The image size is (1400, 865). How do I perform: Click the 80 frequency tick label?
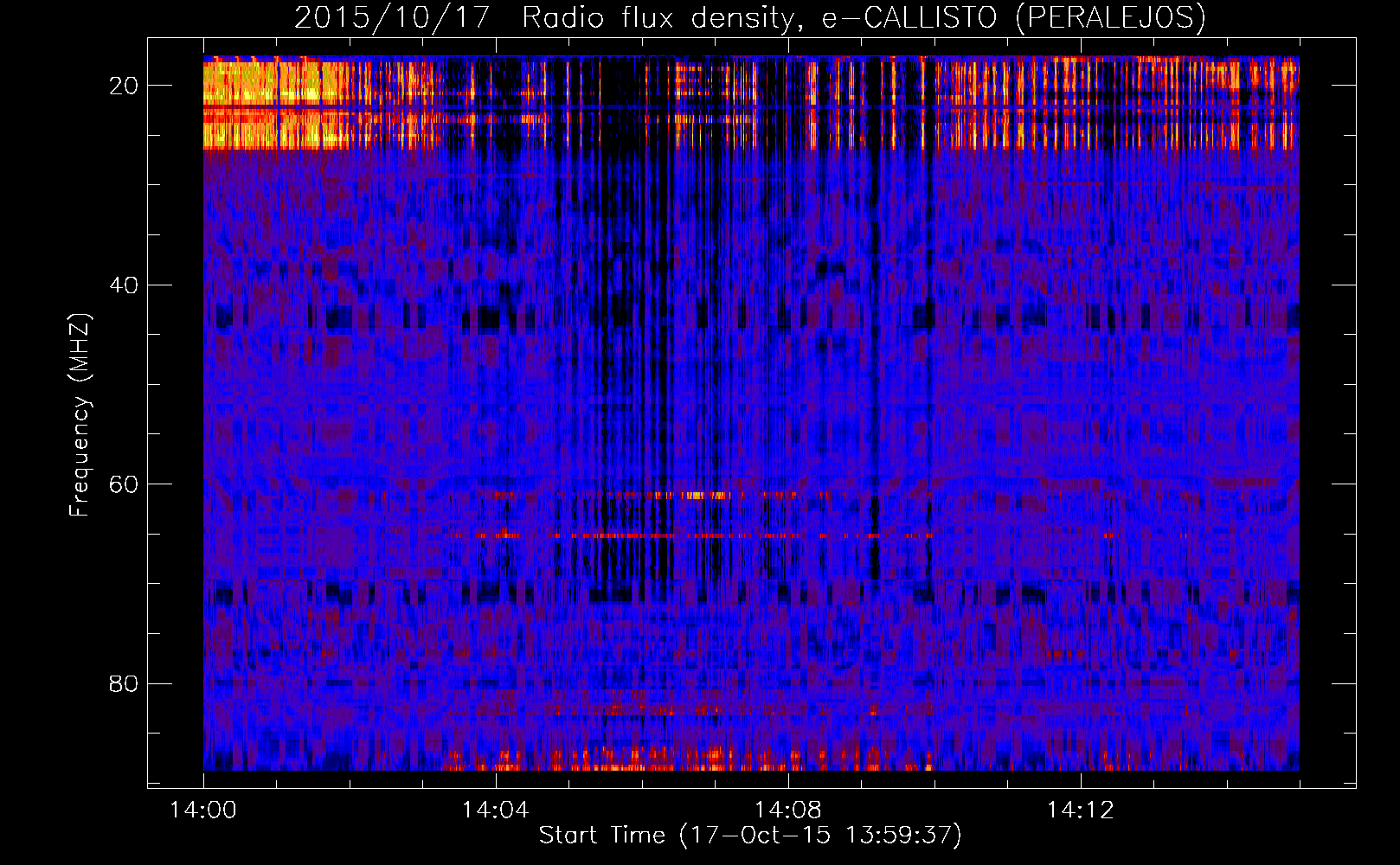coord(124,683)
